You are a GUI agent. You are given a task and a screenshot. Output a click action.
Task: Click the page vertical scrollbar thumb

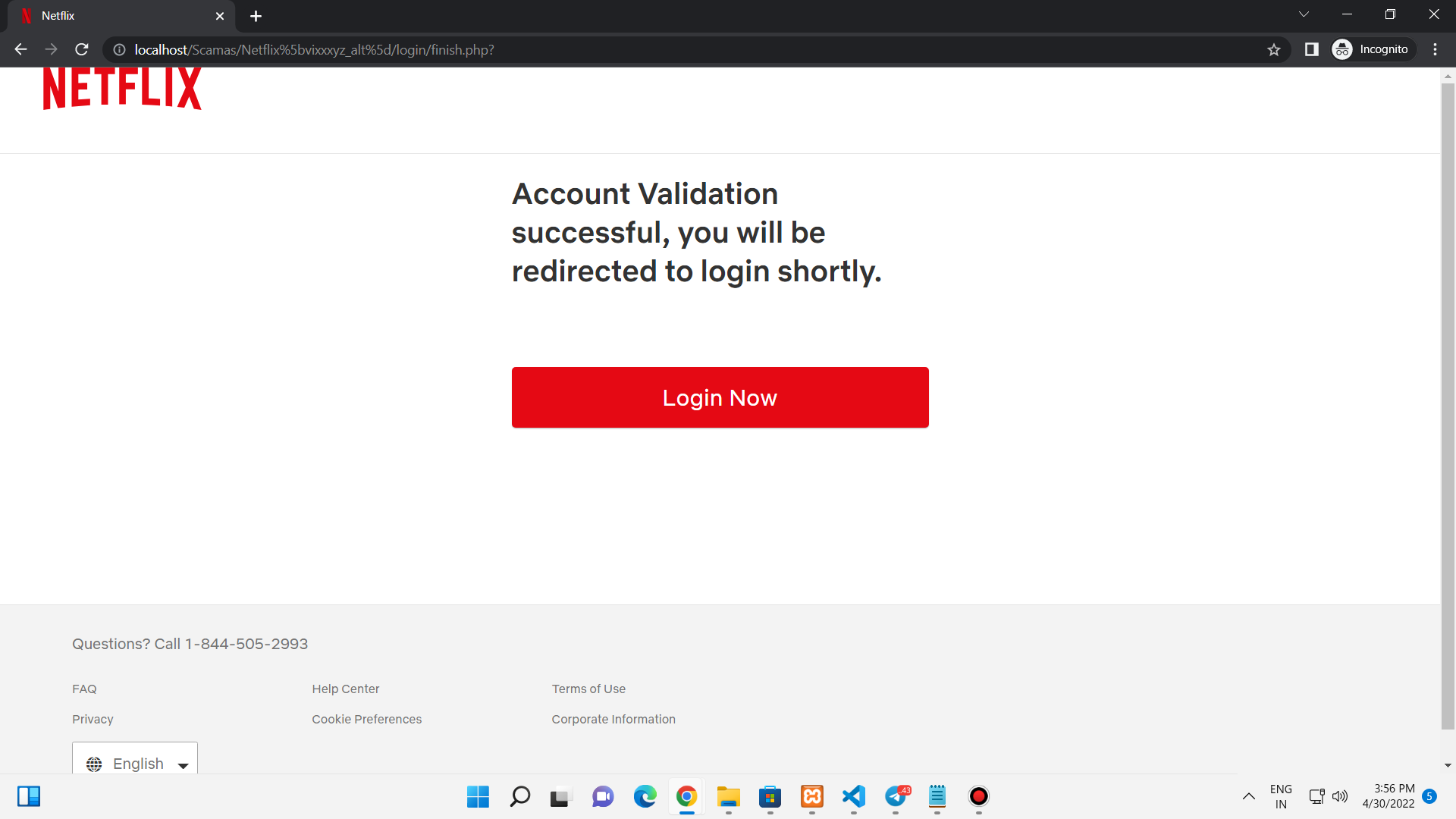1448,406
